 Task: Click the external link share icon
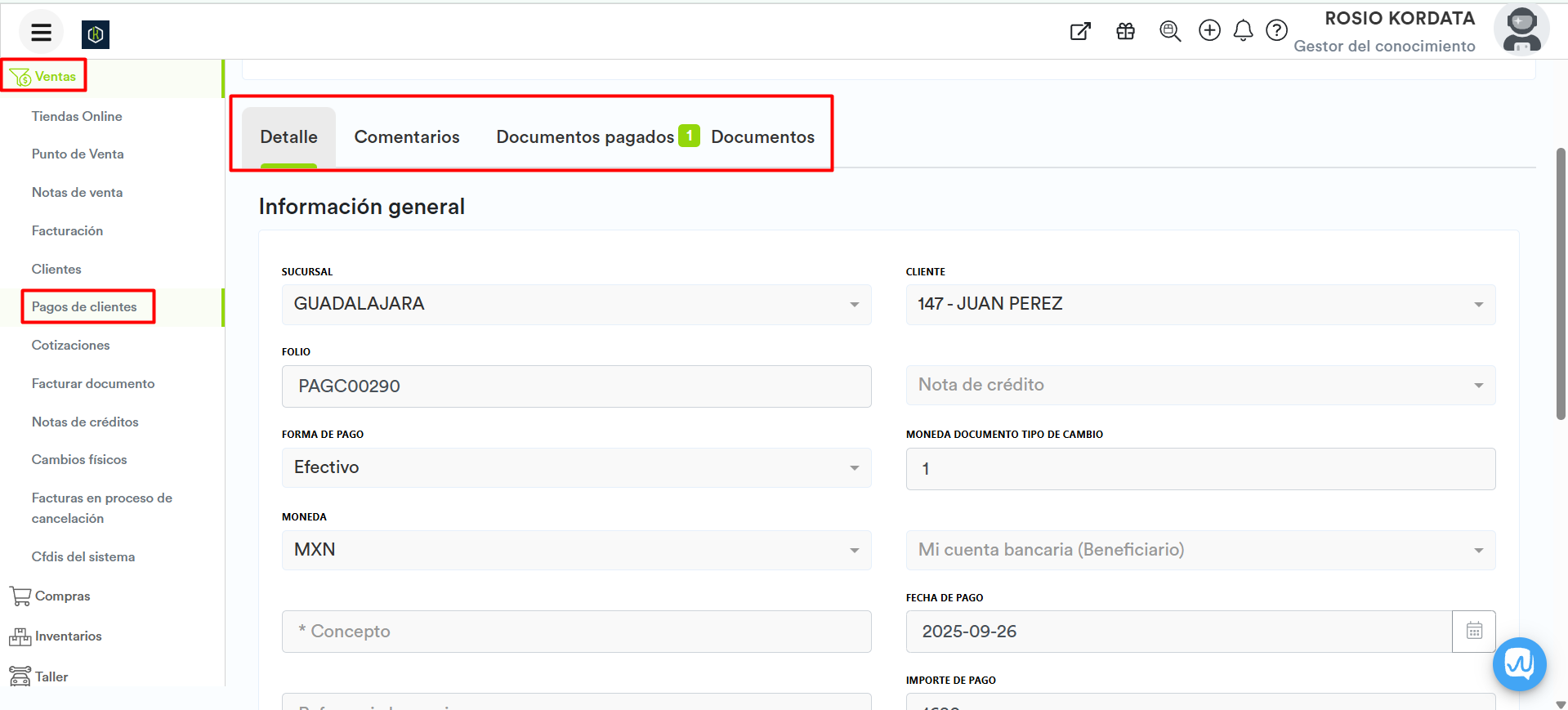[x=1080, y=31]
